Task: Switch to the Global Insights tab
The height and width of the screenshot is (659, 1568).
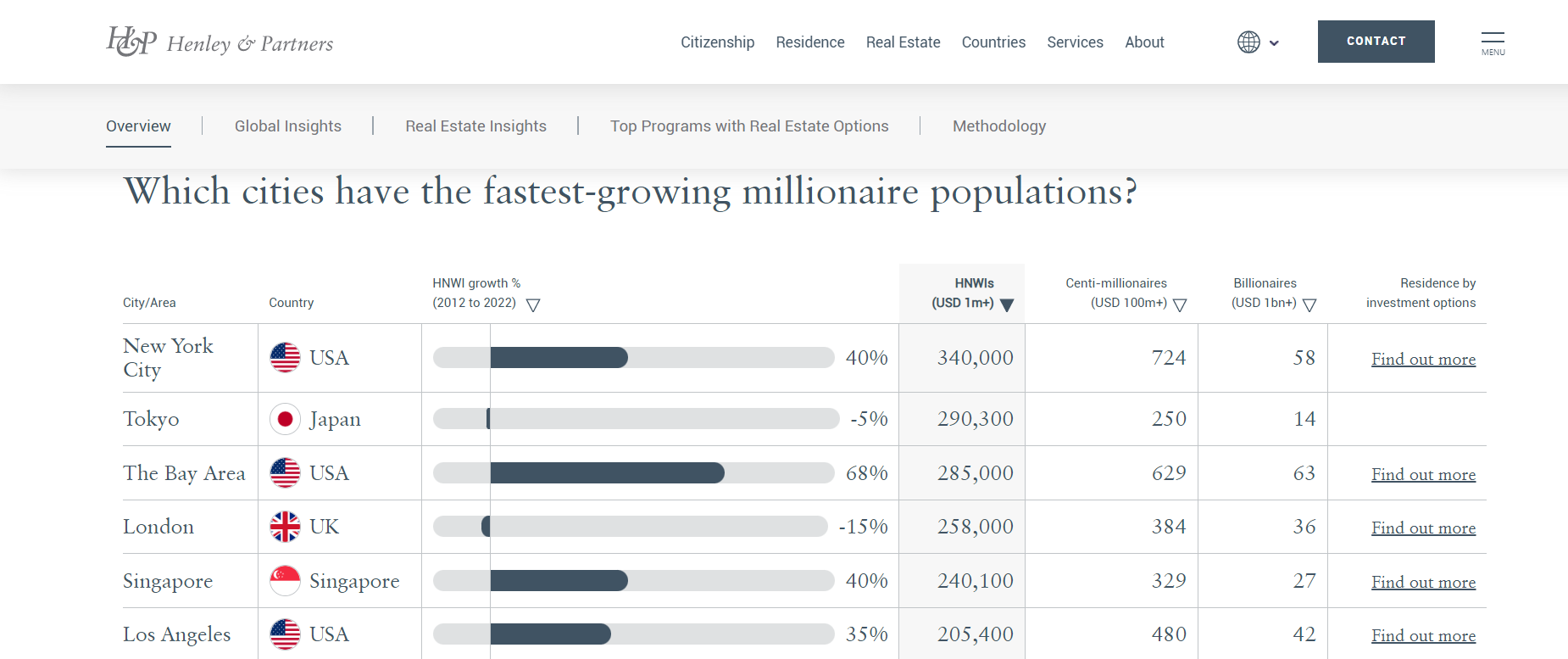Action: tap(288, 126)
